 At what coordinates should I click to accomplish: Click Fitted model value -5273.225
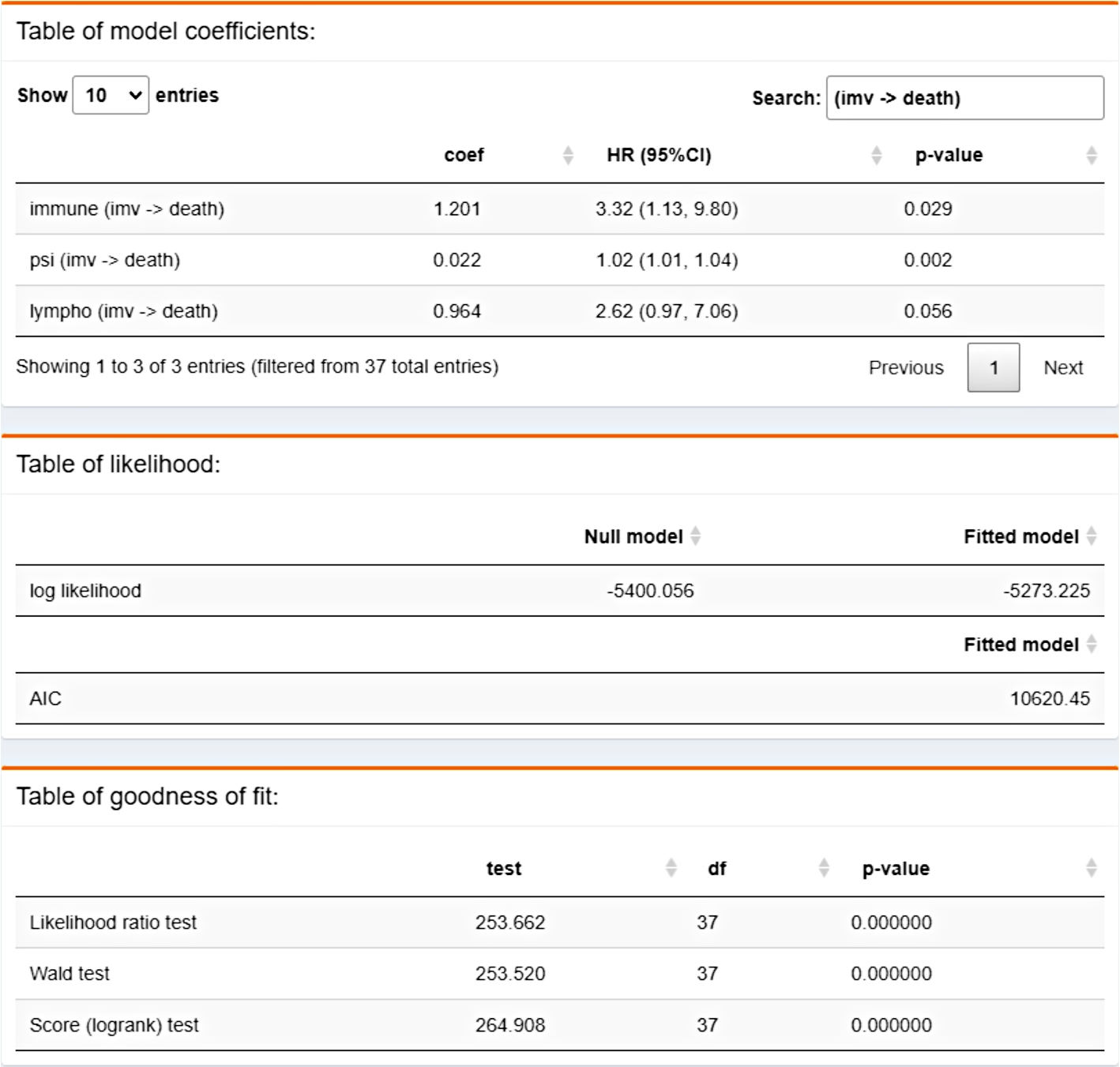(1047, 591)
